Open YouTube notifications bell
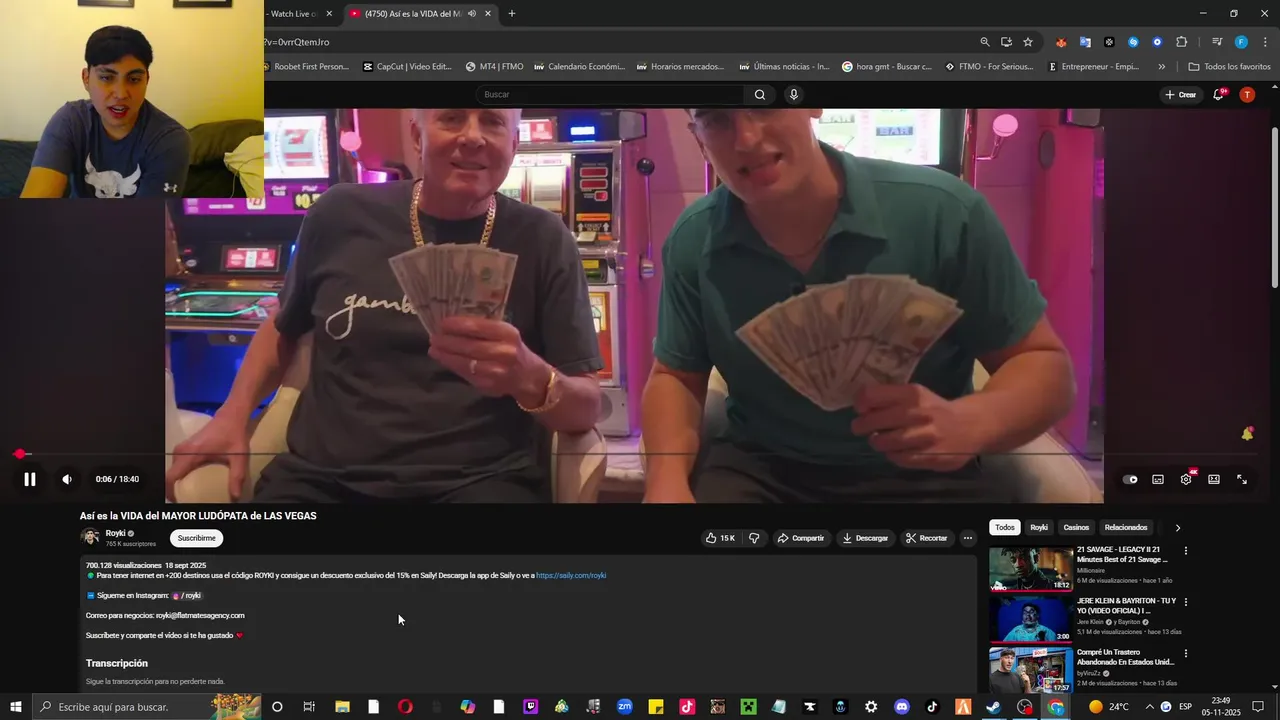 [1219, 94]
